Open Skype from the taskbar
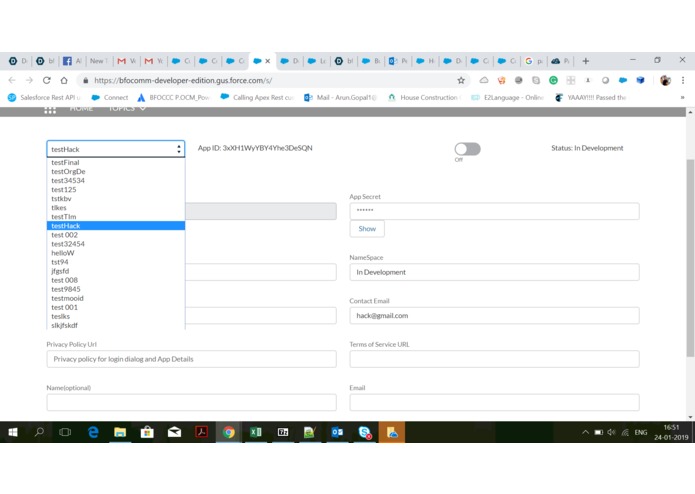Image resolution: width=695 pixels, height=494 pixels. [x=364, y=432]
